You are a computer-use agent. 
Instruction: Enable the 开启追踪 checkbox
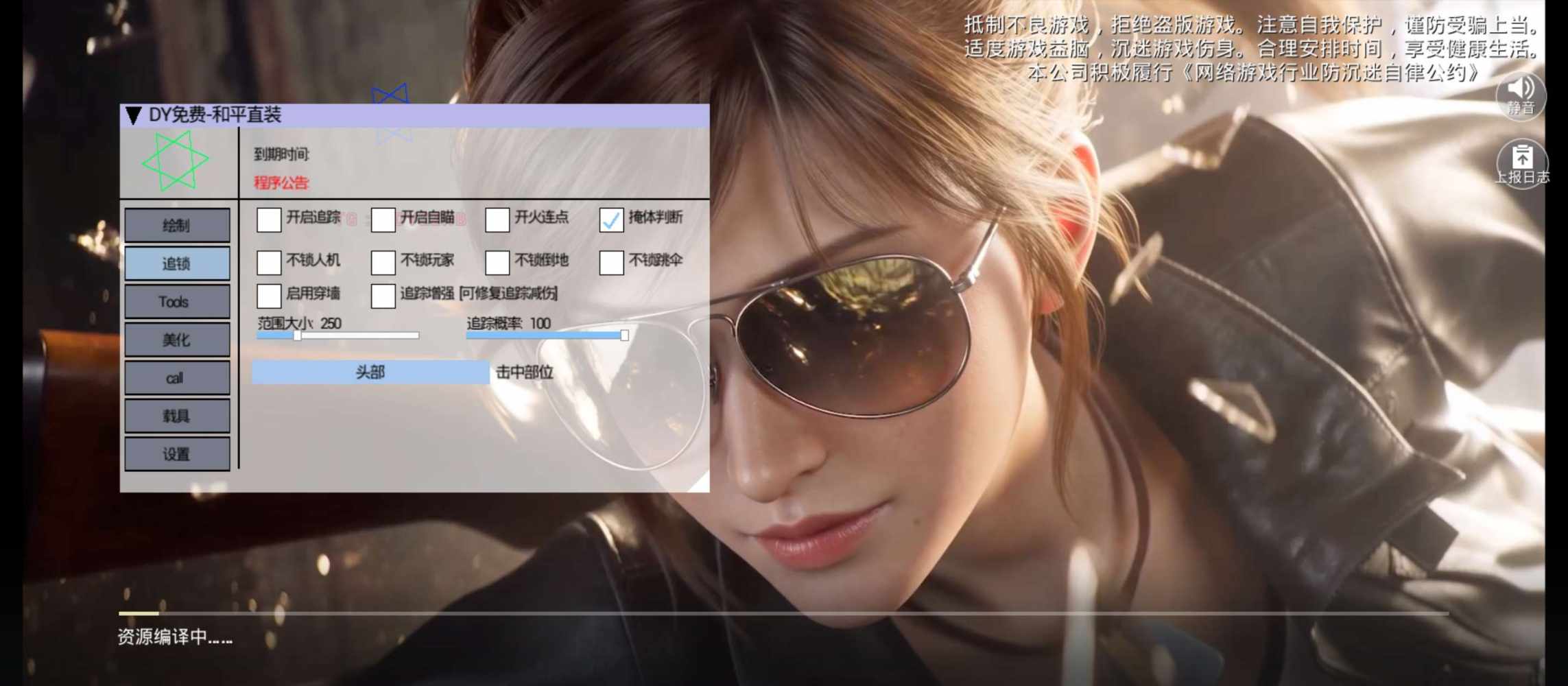(269, 220)
